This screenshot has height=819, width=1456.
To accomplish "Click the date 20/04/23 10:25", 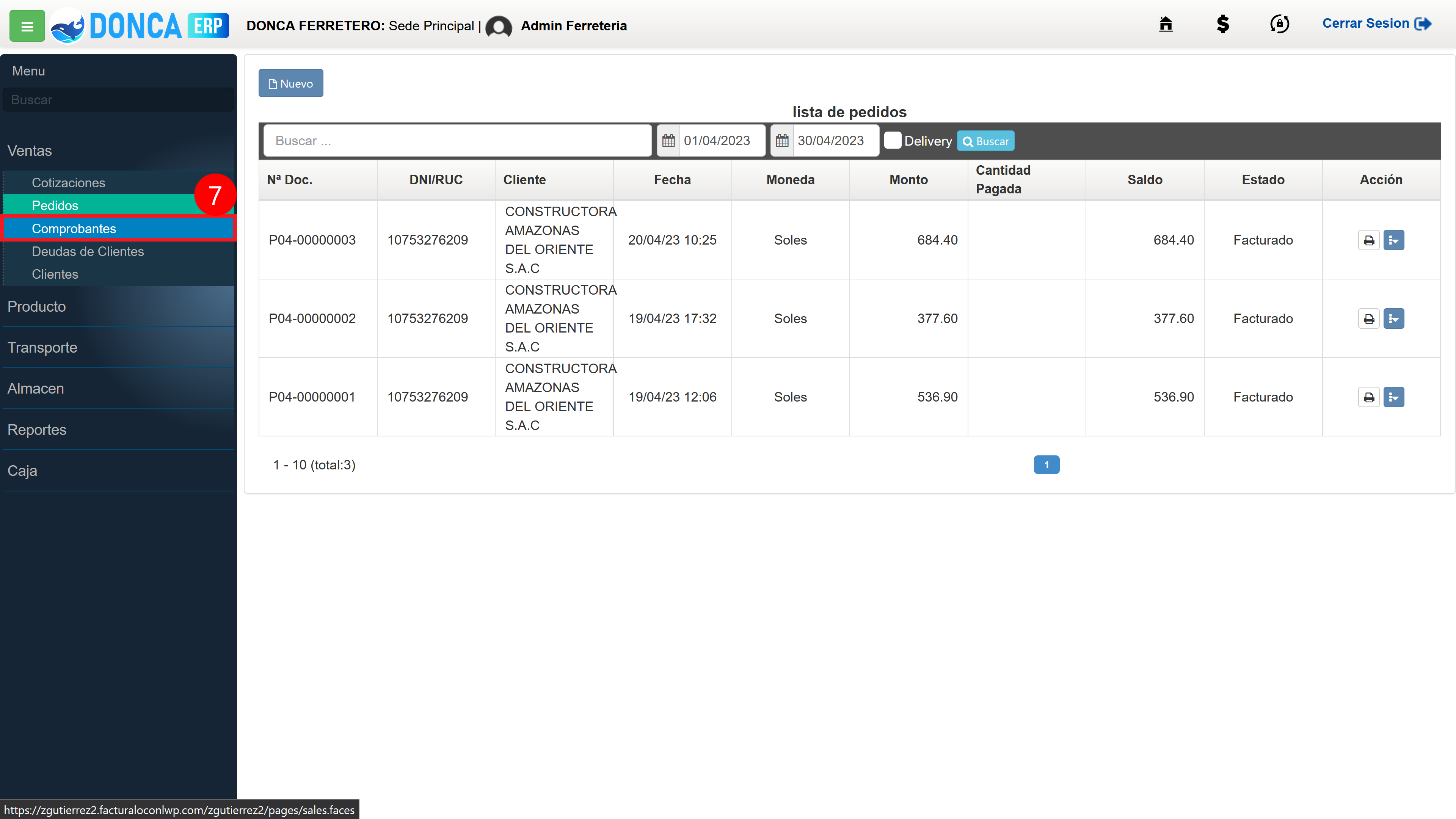I will click(x=672, y=240).
